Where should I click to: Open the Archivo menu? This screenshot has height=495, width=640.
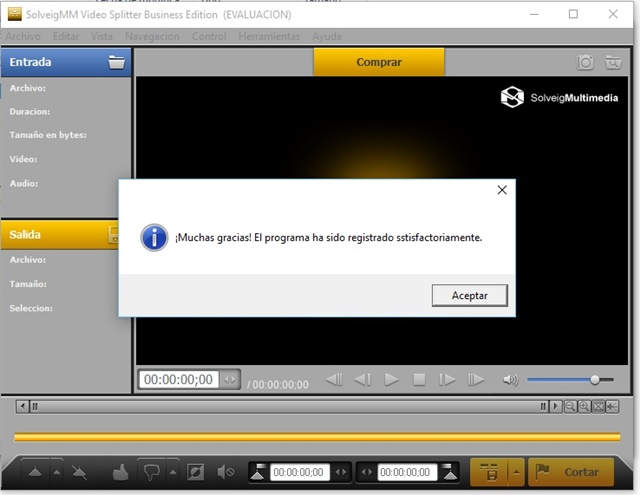point(23,36)
